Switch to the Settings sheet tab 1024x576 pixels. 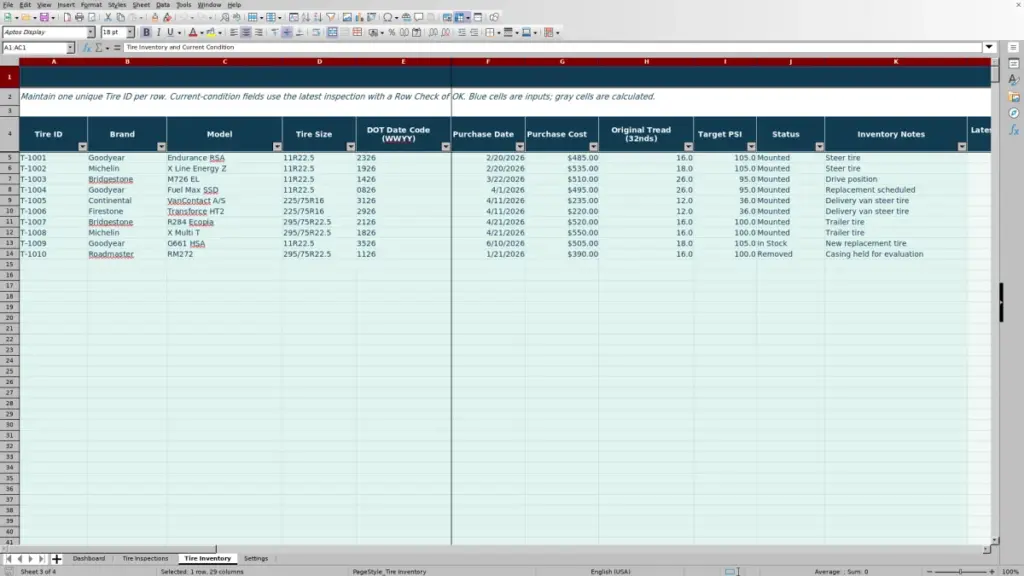[x=256, y=559]
